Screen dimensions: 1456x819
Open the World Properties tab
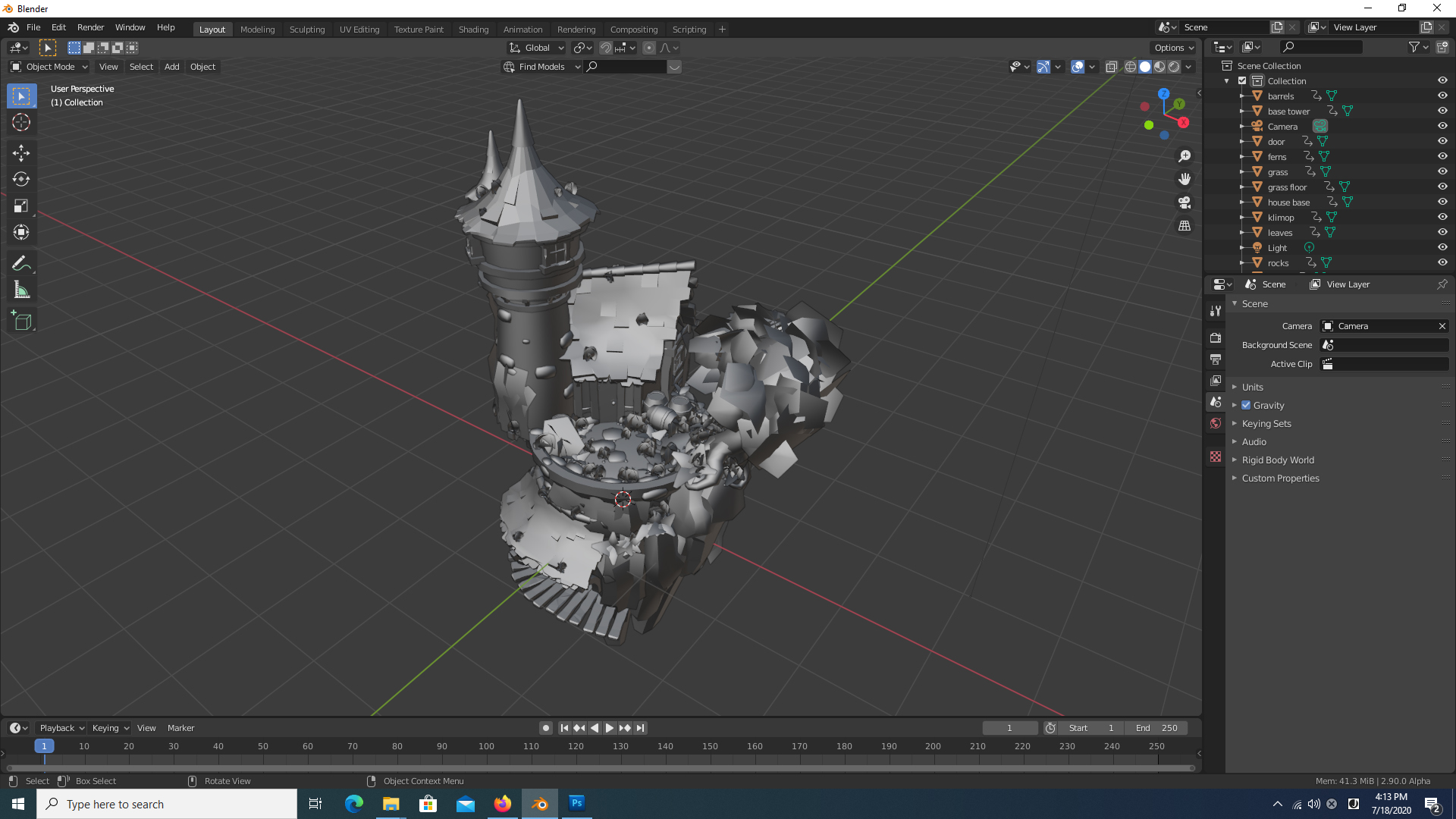click(1216, 422)
